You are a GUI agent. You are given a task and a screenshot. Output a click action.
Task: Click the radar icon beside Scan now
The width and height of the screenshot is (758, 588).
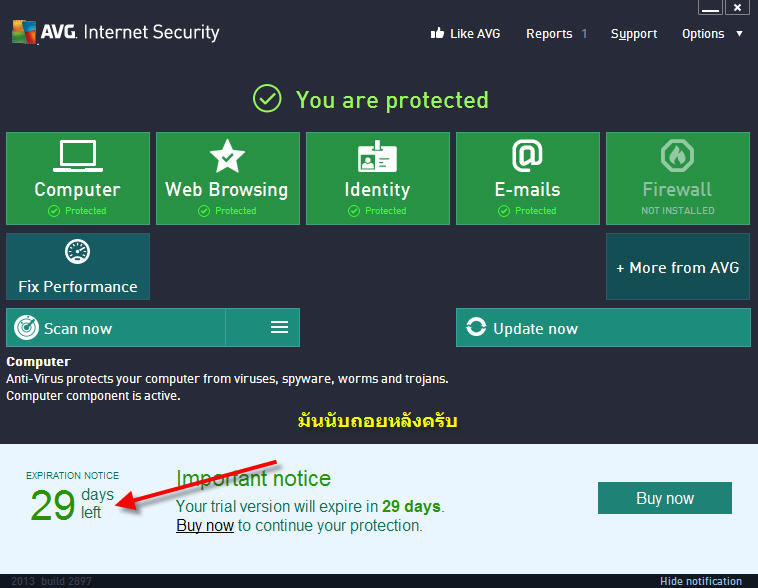(26, 328)
